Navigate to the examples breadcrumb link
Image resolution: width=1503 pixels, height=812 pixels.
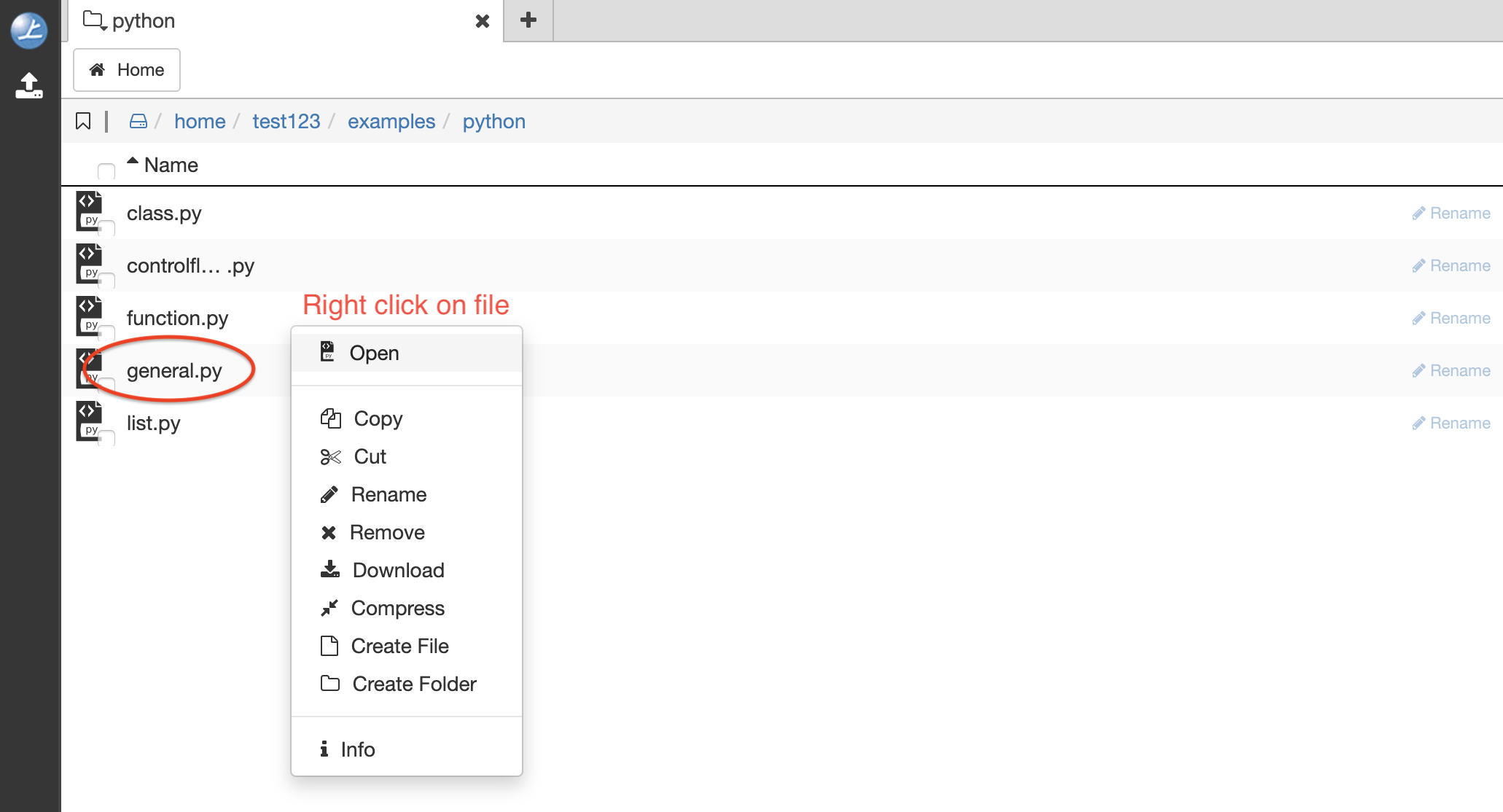391,121
